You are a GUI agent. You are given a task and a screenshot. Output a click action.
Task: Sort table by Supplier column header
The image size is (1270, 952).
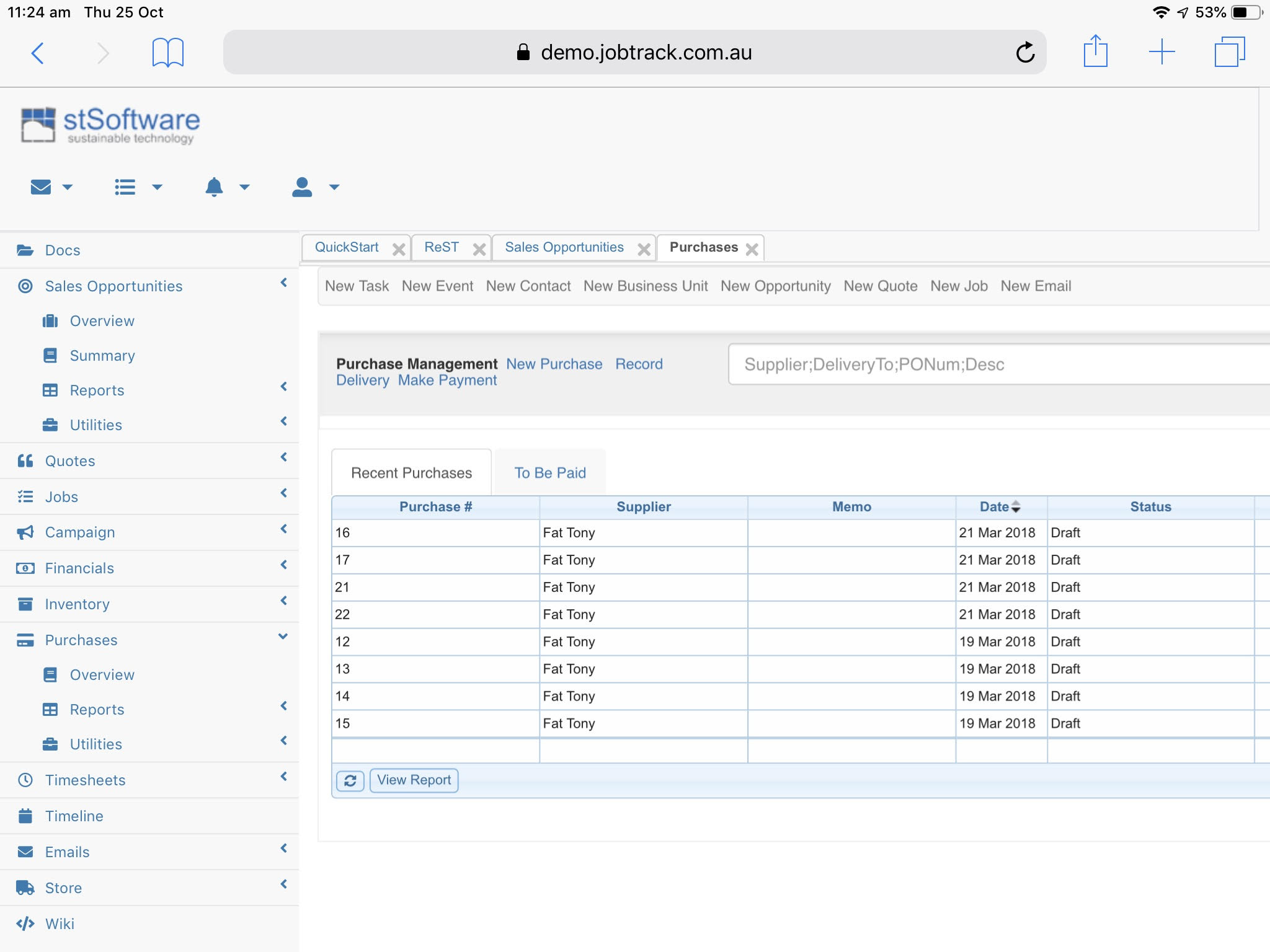point(643,507)
